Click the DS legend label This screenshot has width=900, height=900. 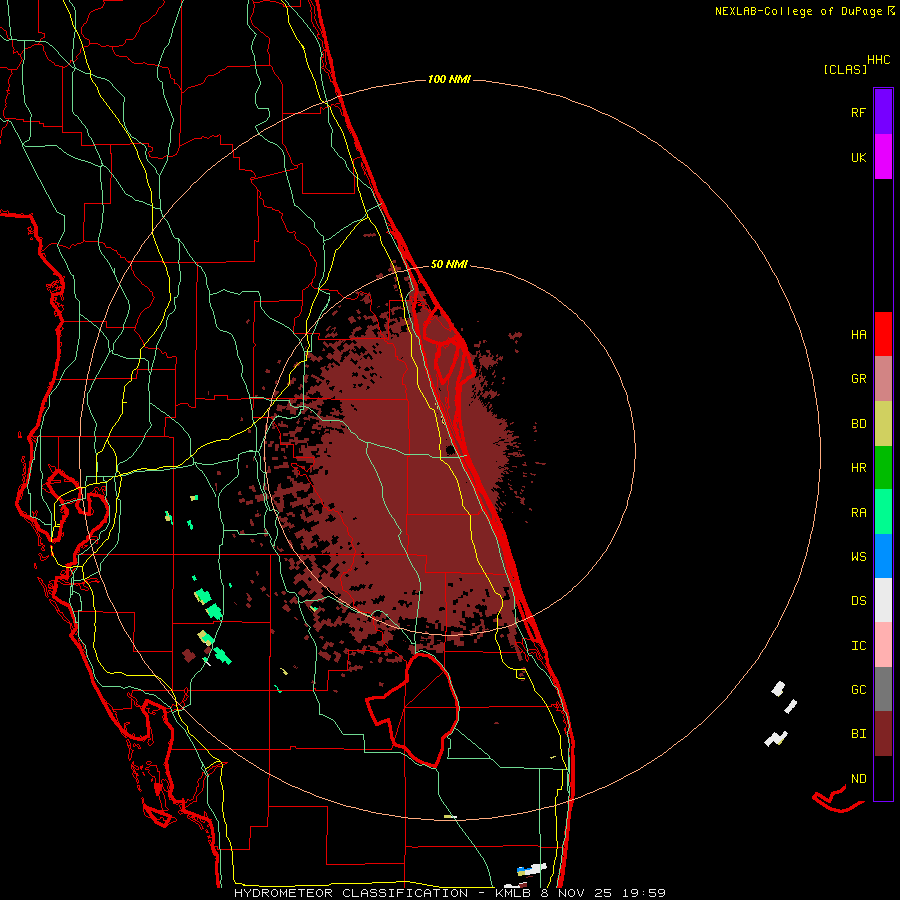click(x=858, y=601)
